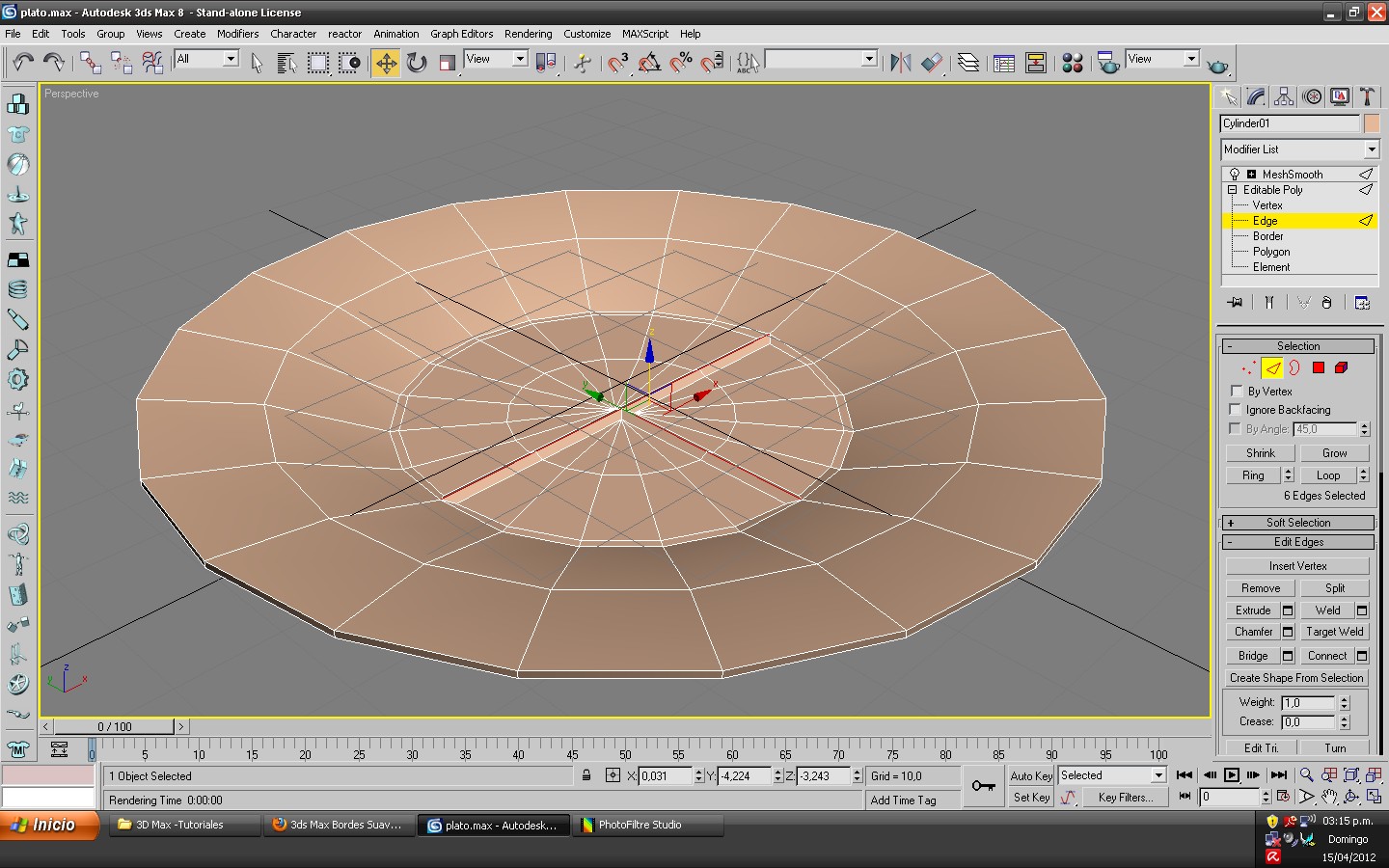Select the Vertex sub-object in modifier stack

[1267, 205]
